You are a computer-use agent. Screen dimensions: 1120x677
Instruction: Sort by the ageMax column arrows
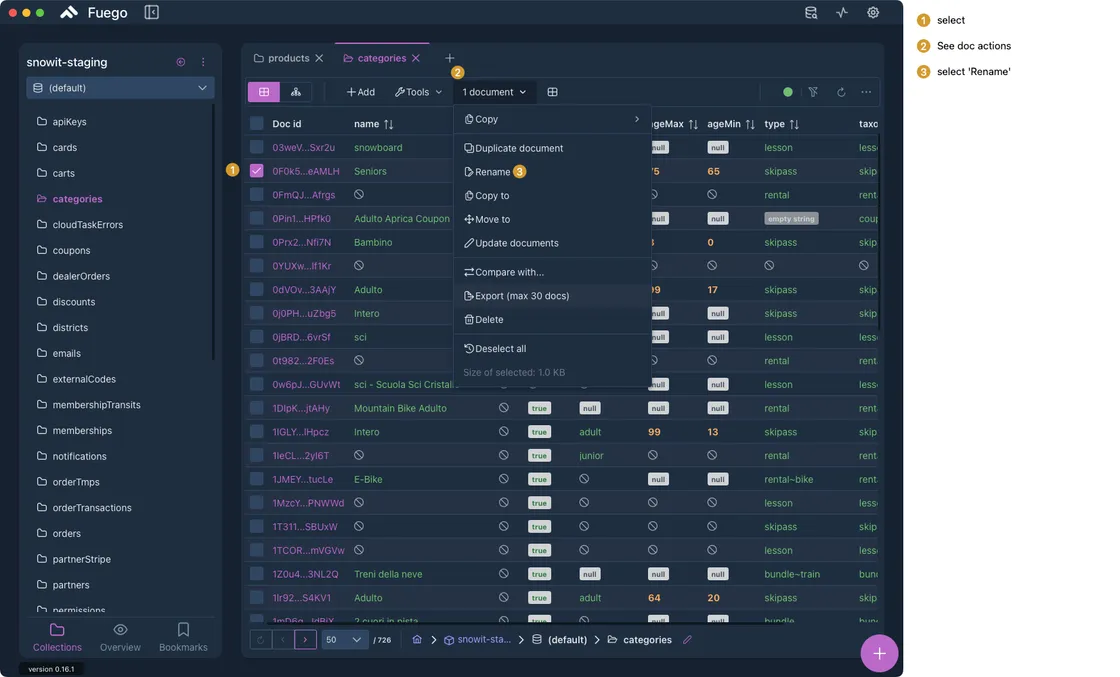(x=693, y=124)
